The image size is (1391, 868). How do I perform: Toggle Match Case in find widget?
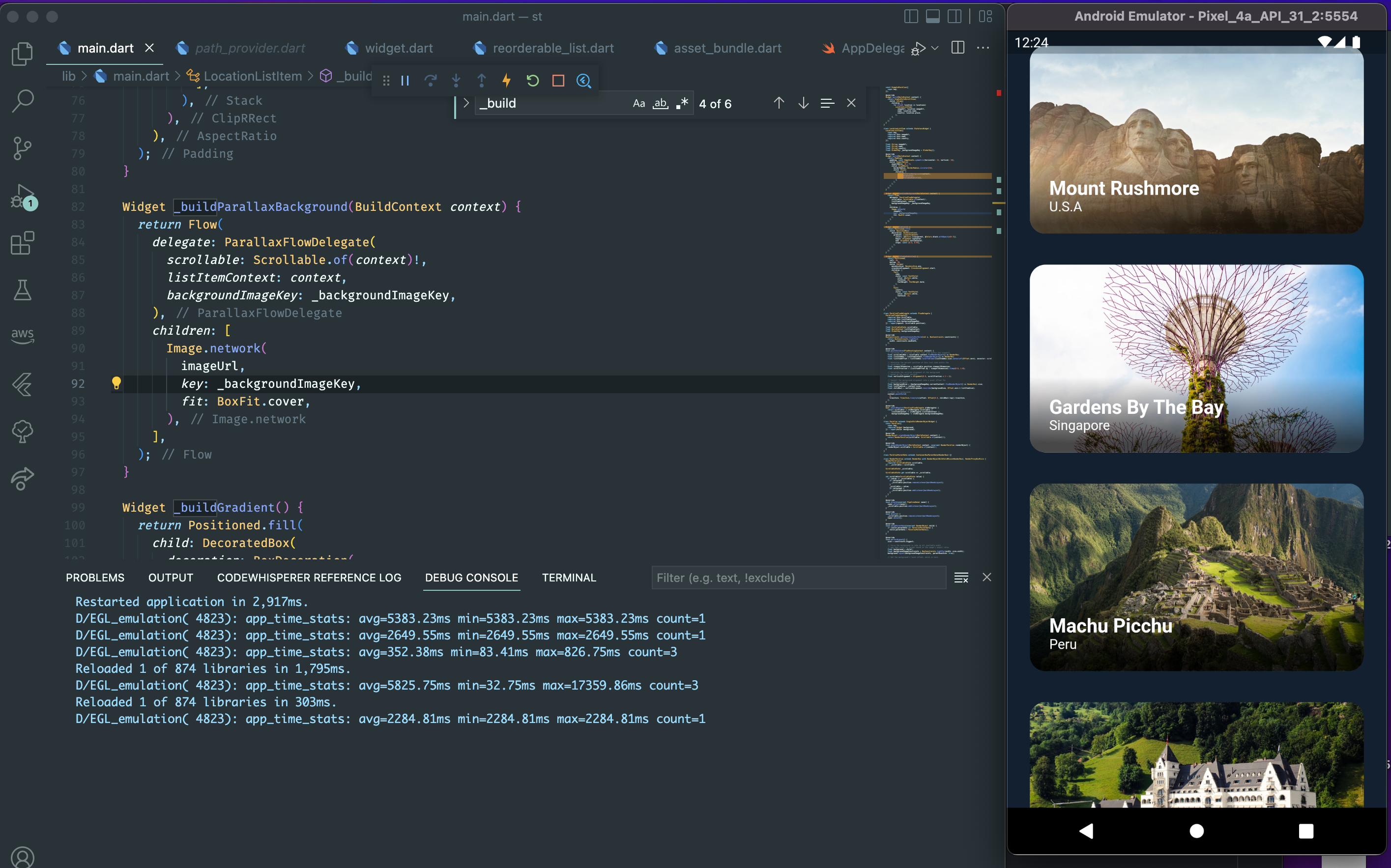pyautogui.click(x=638, y=103)
